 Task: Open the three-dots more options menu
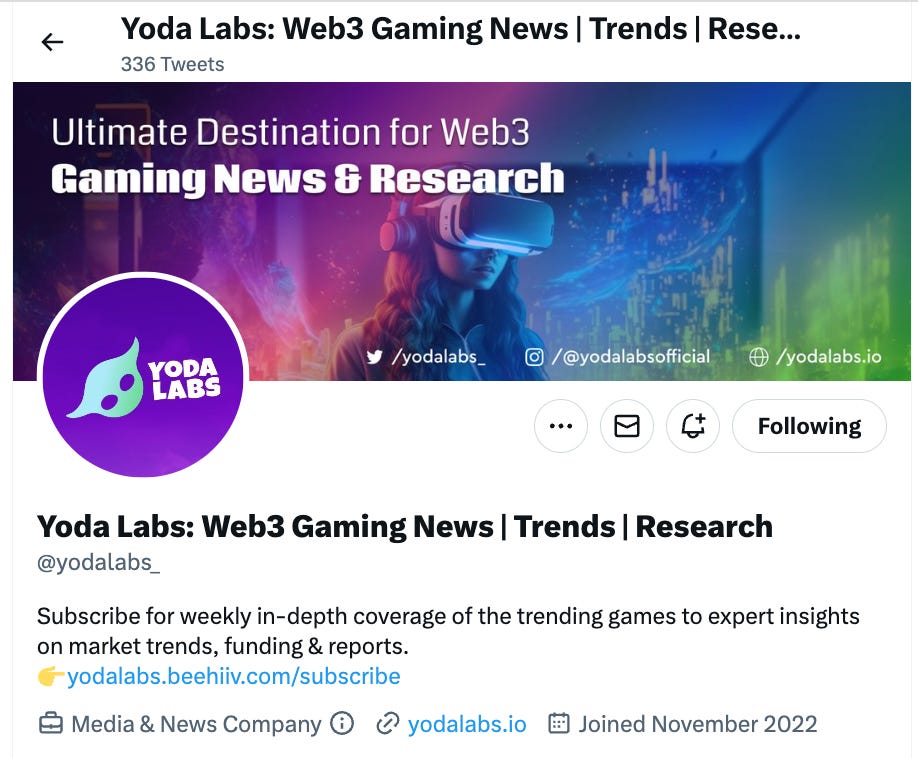click(x=561, y=426)
